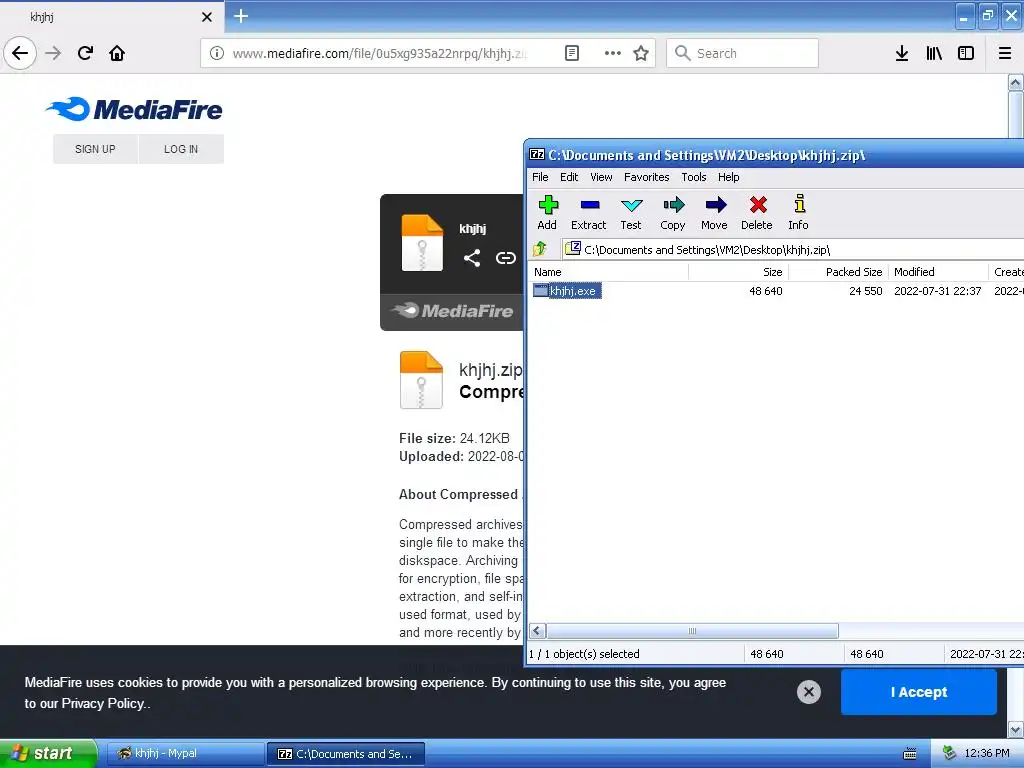Click the Add button in 7-Zip toolbar
This screenshot has height=768, width=1024.
coord(547,212)
